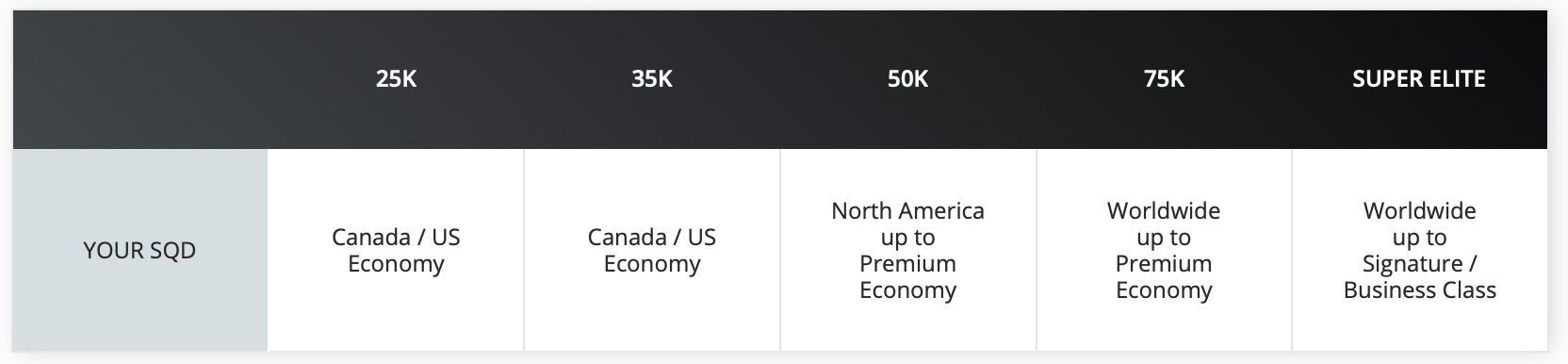This screenshot has width=1568, height=364.
Task: Click 'Canada / US' text in 35K cell
Action: 652,237
